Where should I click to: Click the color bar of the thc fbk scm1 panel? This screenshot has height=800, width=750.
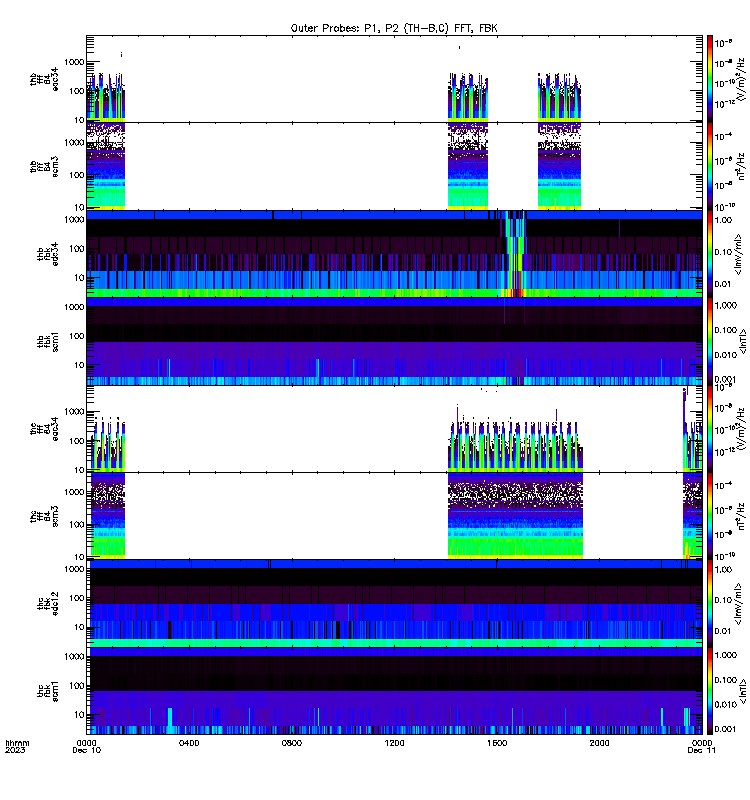710,691
